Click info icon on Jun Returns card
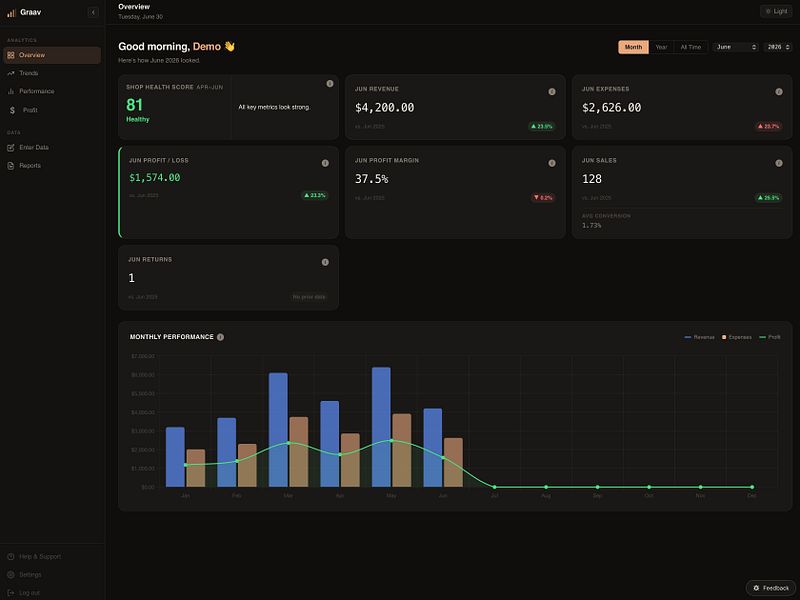 click(x=325, y=262)
